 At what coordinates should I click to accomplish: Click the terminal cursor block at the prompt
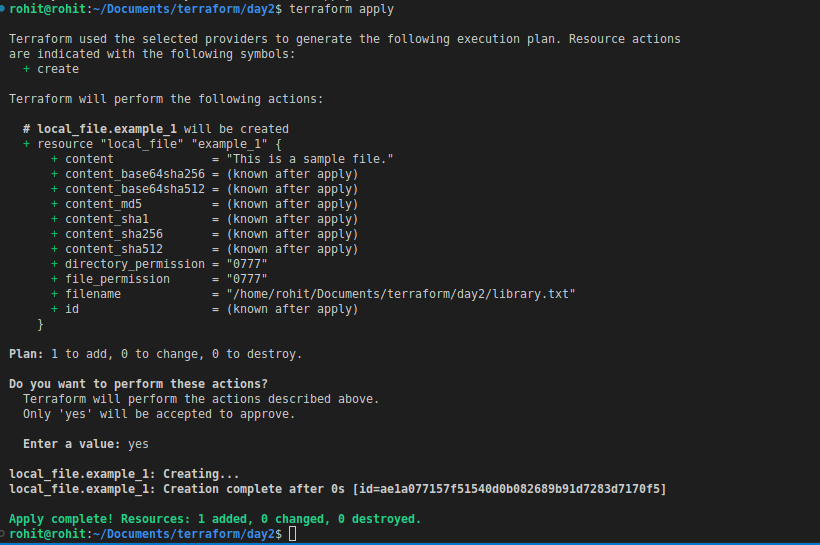click(292, 534)
